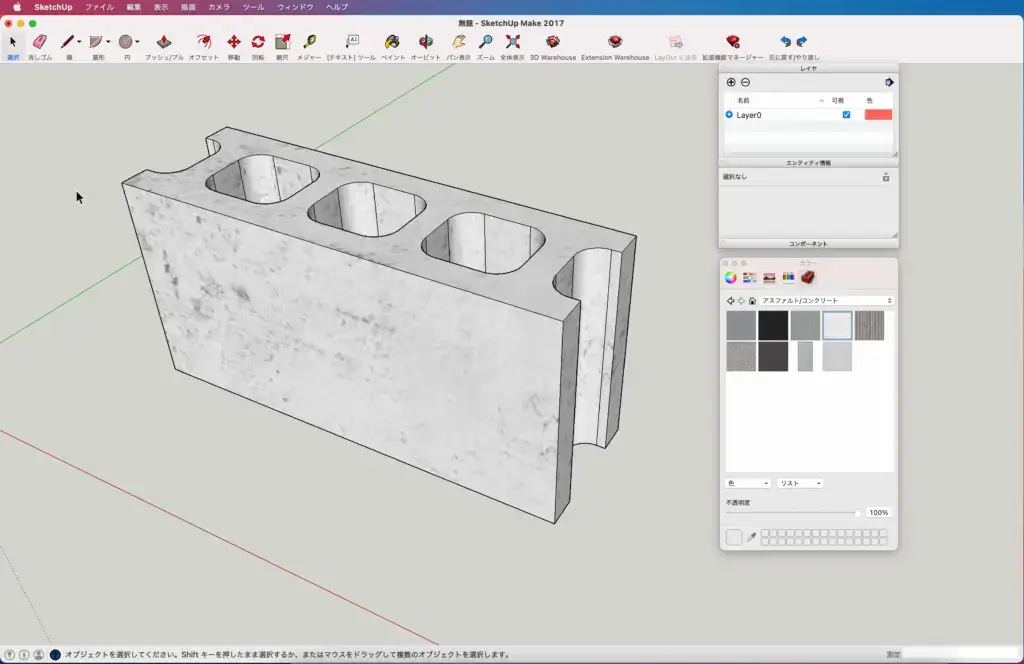Screen dimensions: 1024x664
Task: Select the black asphalt material swatch
Action: tap(773, 326)
